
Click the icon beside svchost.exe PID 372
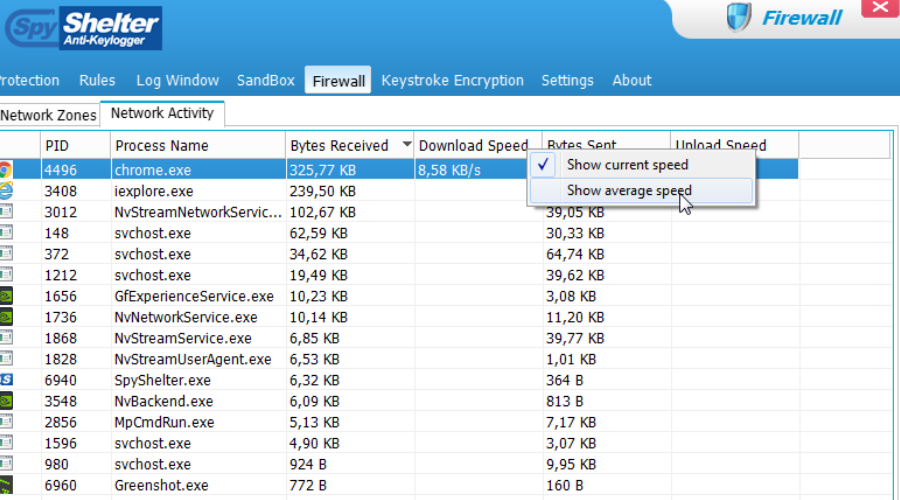[6, 254]
